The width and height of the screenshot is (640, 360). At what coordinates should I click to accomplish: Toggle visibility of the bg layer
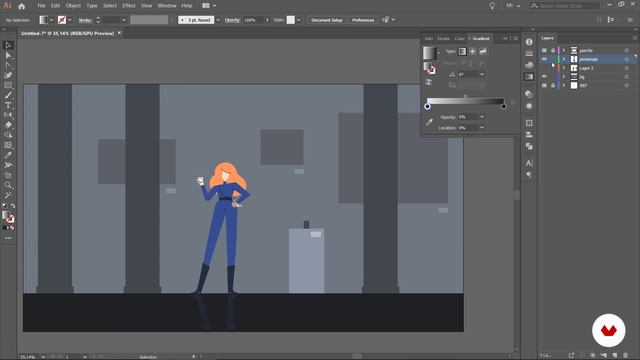point(544,76)
